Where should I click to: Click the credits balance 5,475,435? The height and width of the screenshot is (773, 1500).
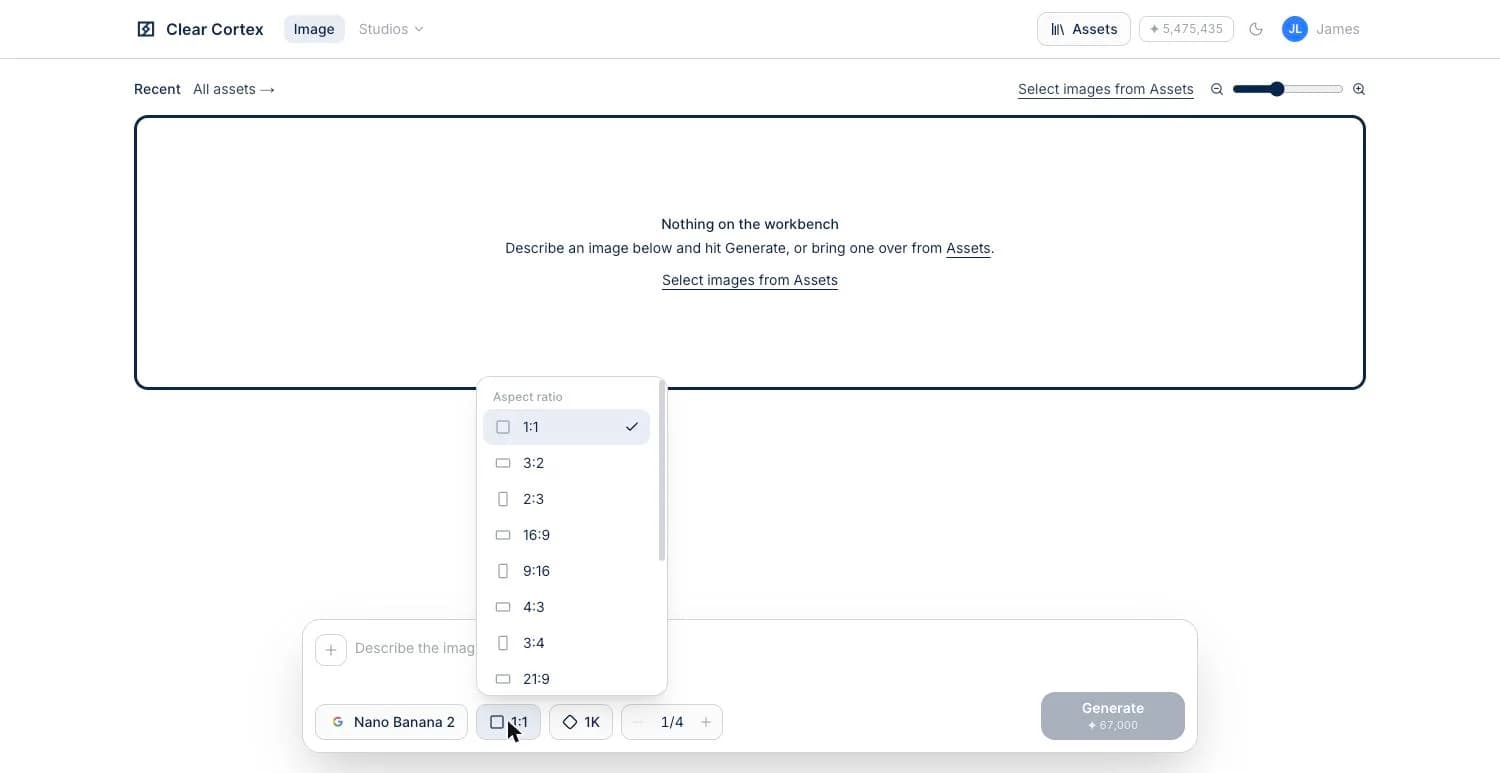1186,29
